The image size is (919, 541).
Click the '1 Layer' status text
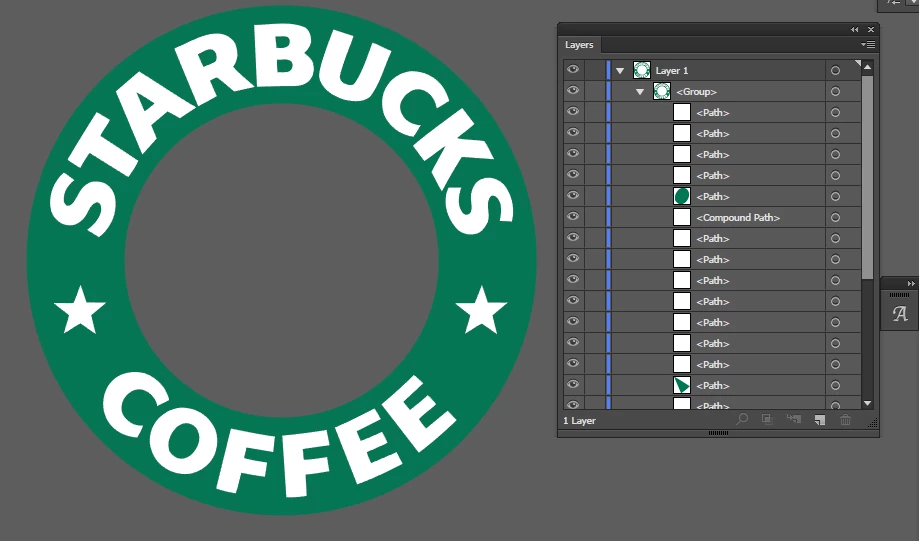[x=579, y=421]
